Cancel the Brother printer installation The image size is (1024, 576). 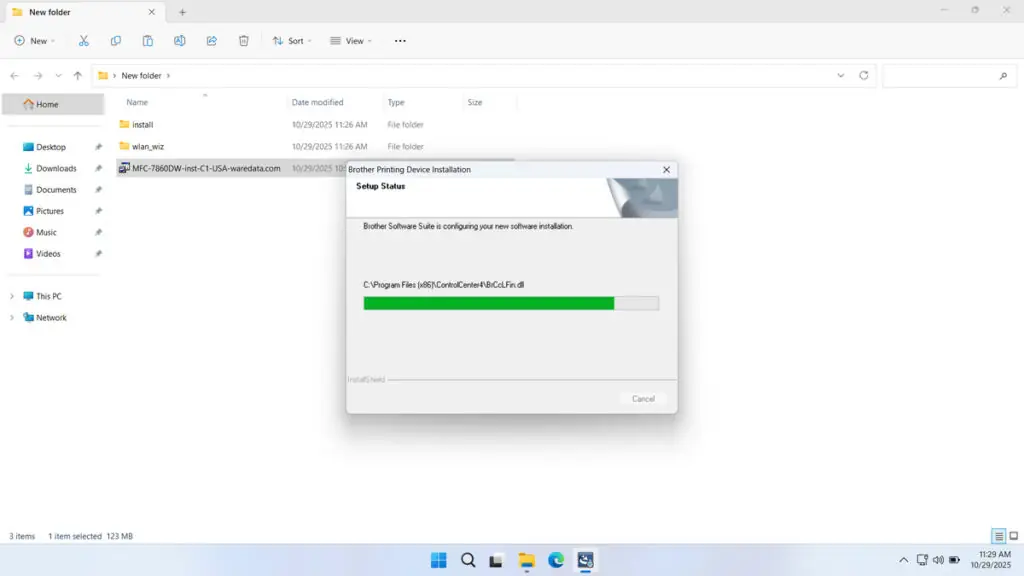pyautogui.click(x=642, y=398)
